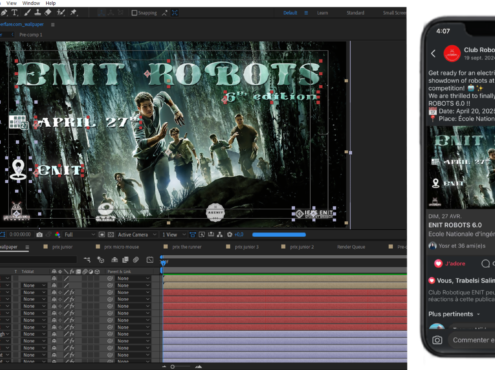Open the Default workspace menu icon
Image resolution: width=495 pixels, height=370 pixels.
point(306,13)
